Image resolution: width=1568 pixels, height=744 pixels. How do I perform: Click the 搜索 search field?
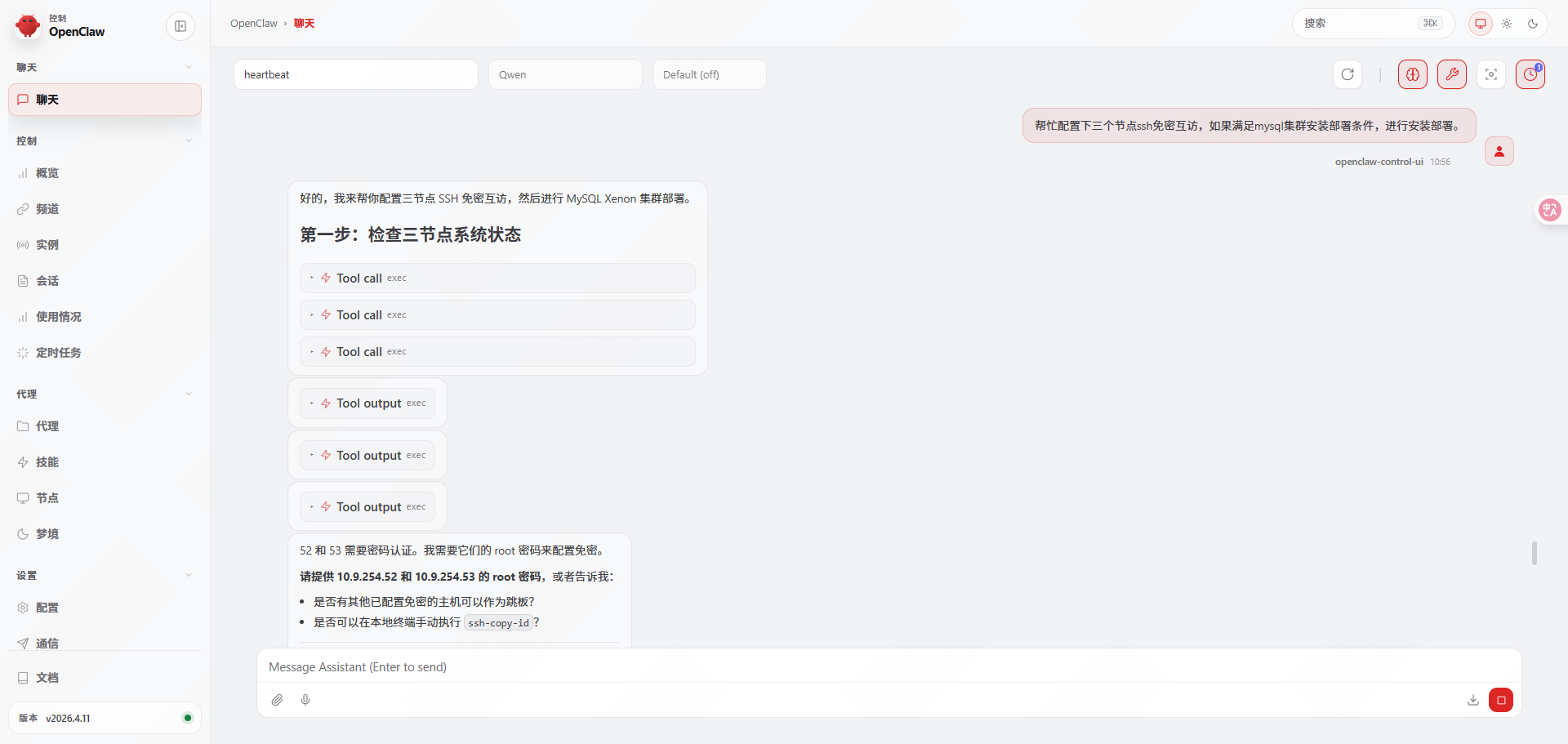coord(1373,24)
